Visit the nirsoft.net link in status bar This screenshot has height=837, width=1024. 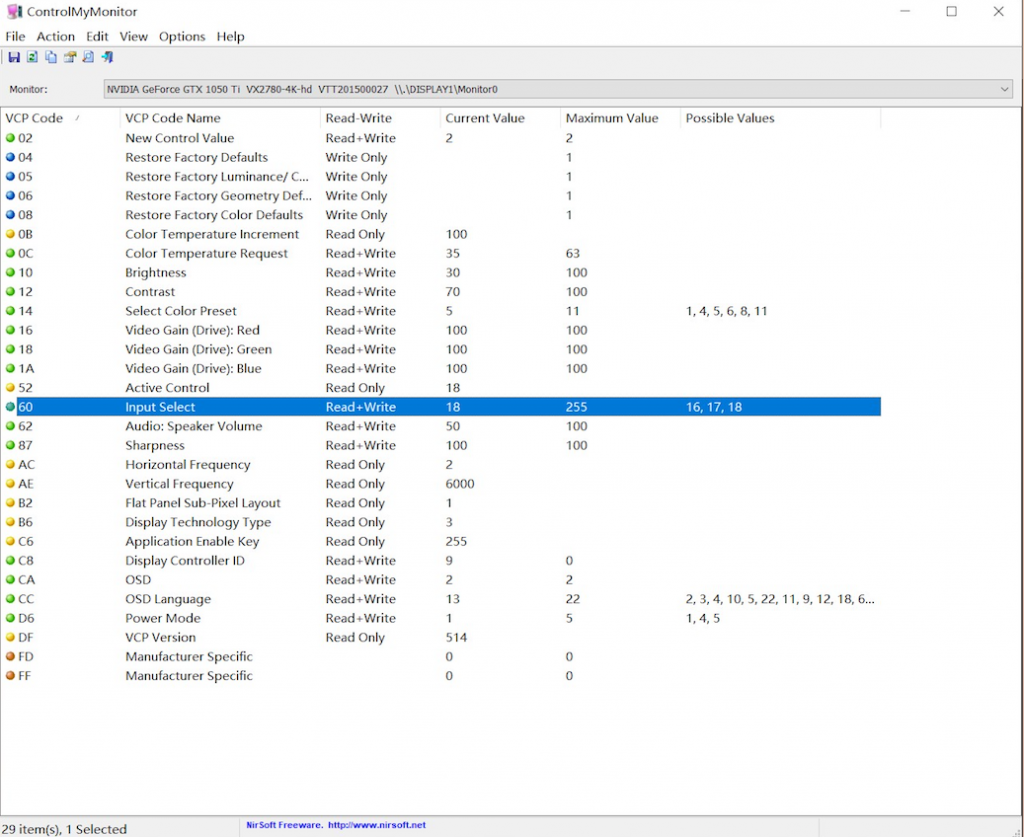point(378,825)
